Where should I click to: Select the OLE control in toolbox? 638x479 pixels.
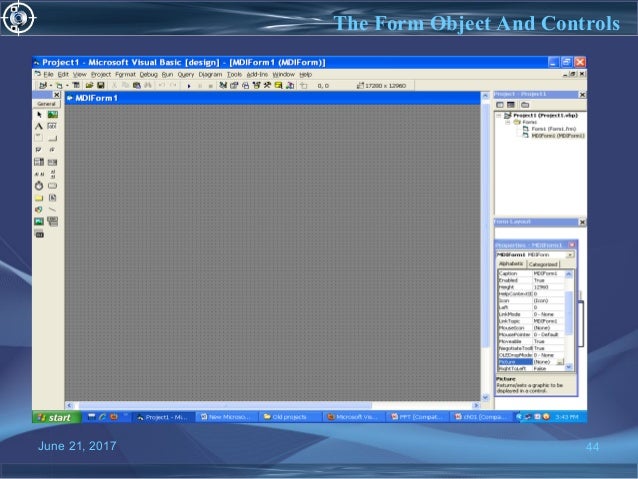(39, 234)
